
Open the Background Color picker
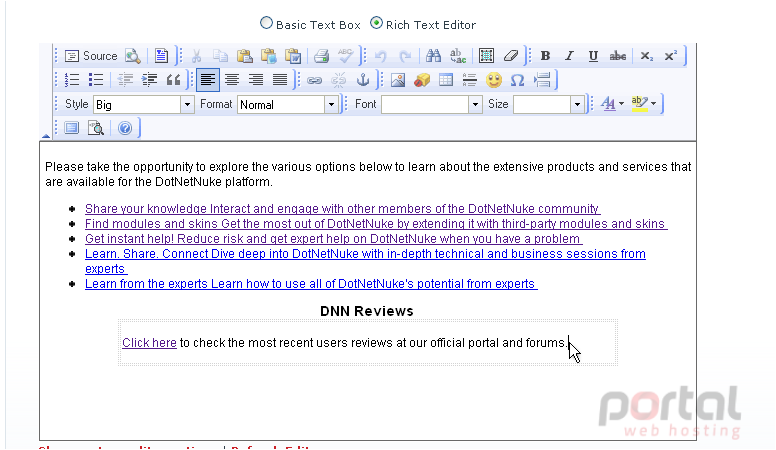coord(644,104)
